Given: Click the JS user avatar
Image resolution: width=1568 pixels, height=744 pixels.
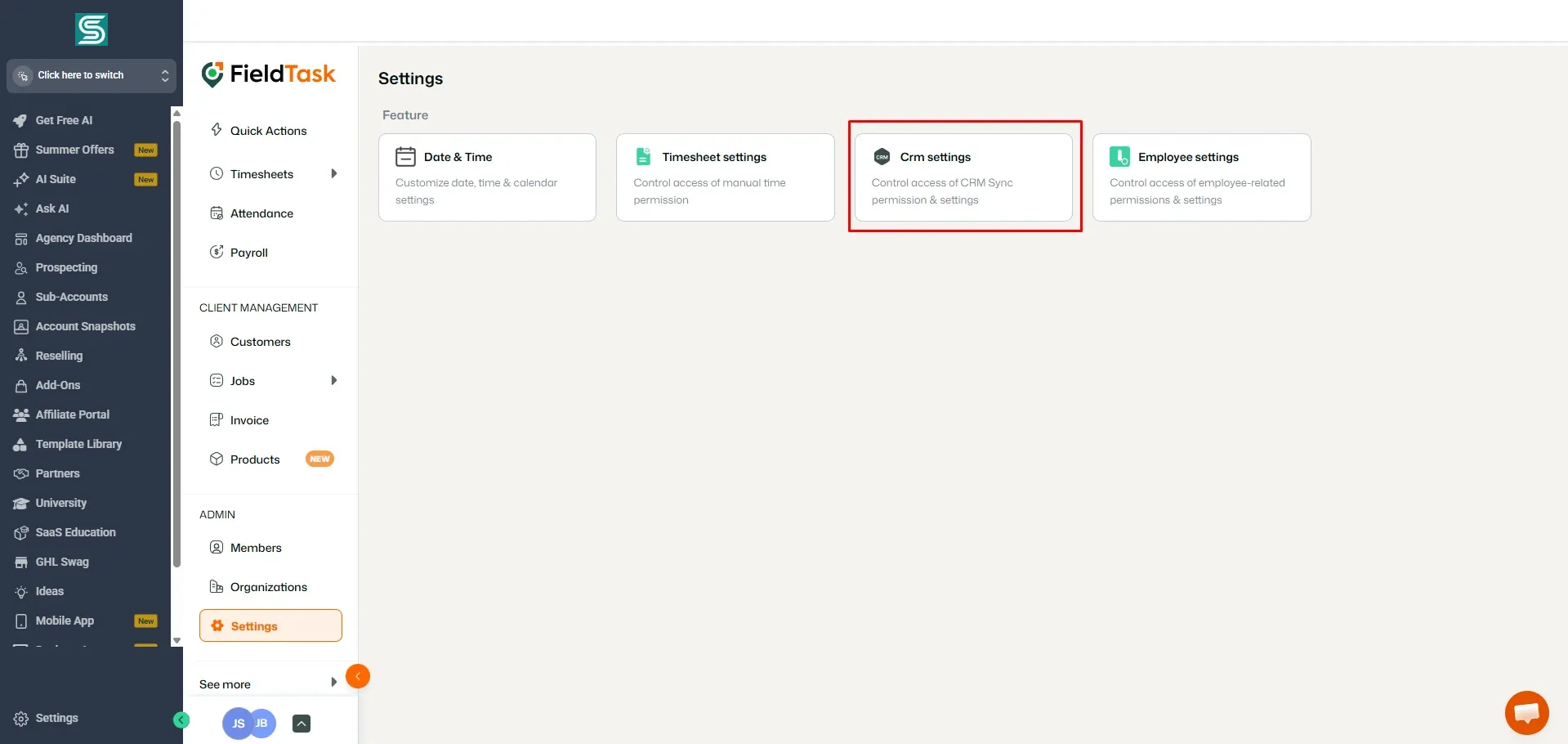Looking at the screenshot, I should [237, 724].
